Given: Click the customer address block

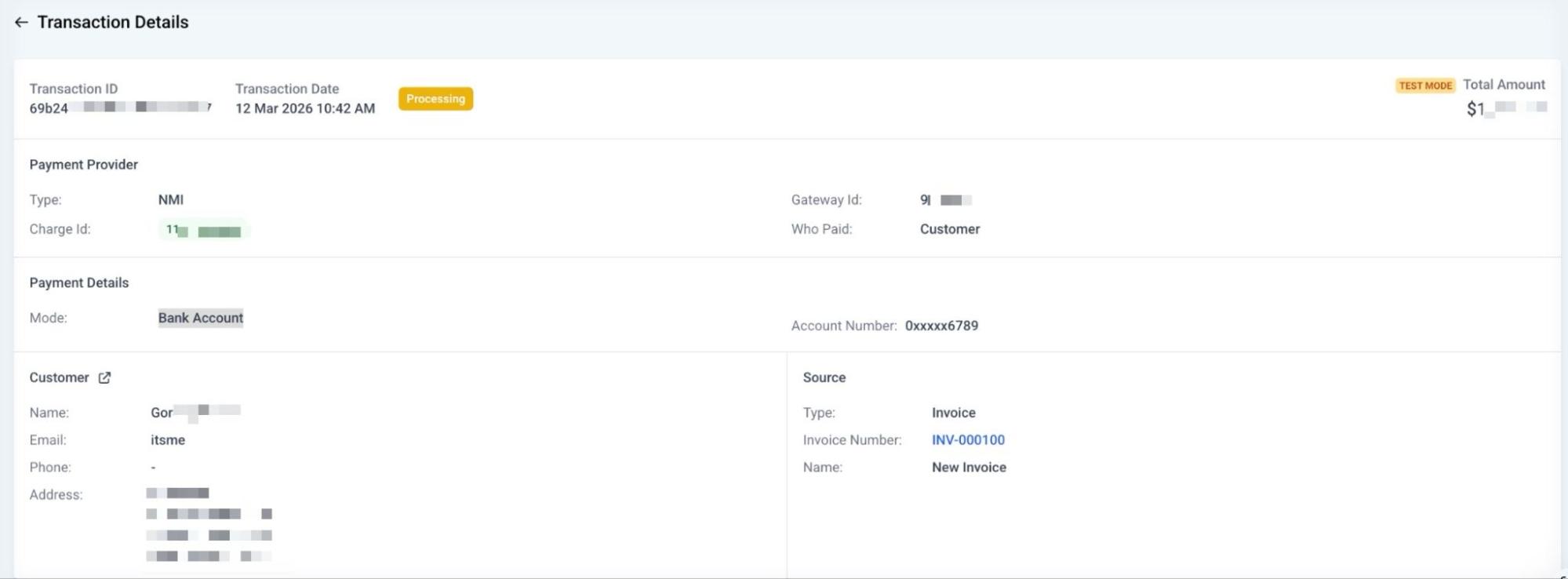Looking at the screenshot, I should coord(209,525).
